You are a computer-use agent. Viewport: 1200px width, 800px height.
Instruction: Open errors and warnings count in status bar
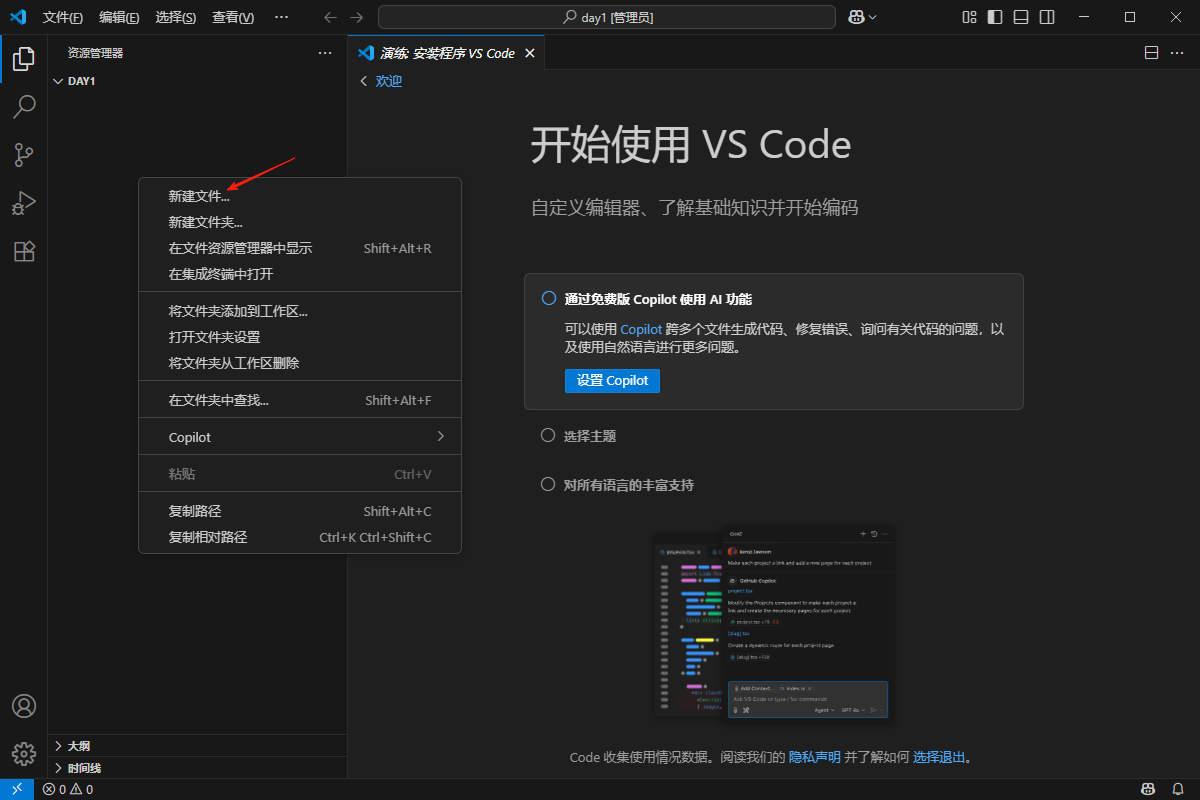point(68,789)
